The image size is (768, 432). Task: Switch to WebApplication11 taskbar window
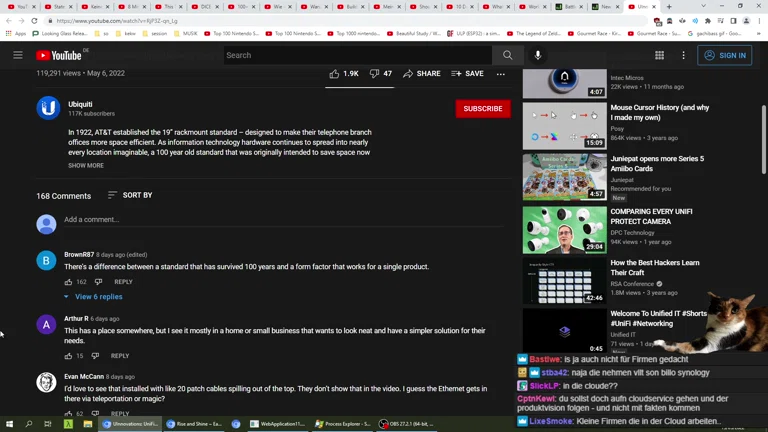click(x=278, y=424)
